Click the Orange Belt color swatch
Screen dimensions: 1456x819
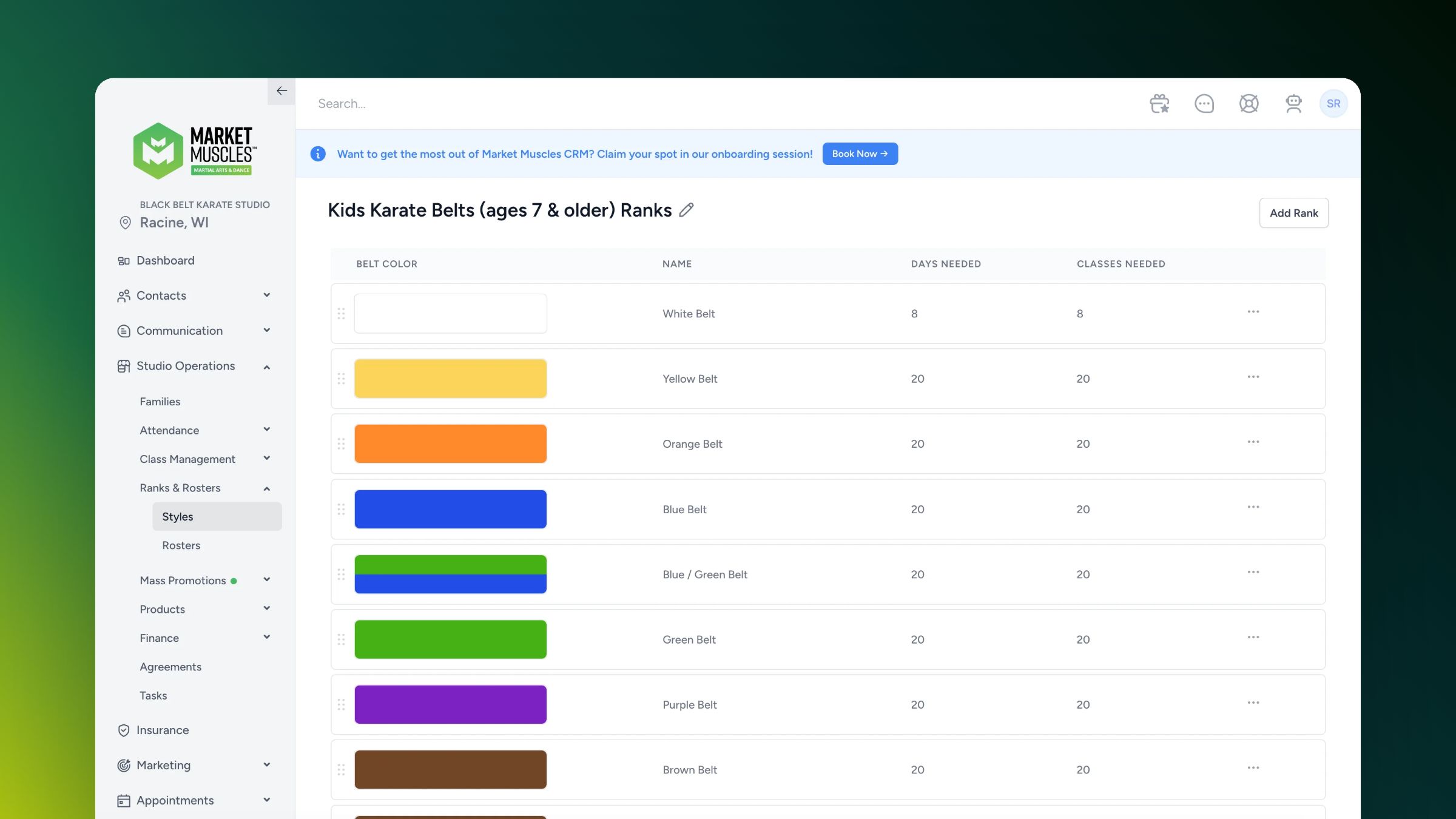(x=450, y=443)
